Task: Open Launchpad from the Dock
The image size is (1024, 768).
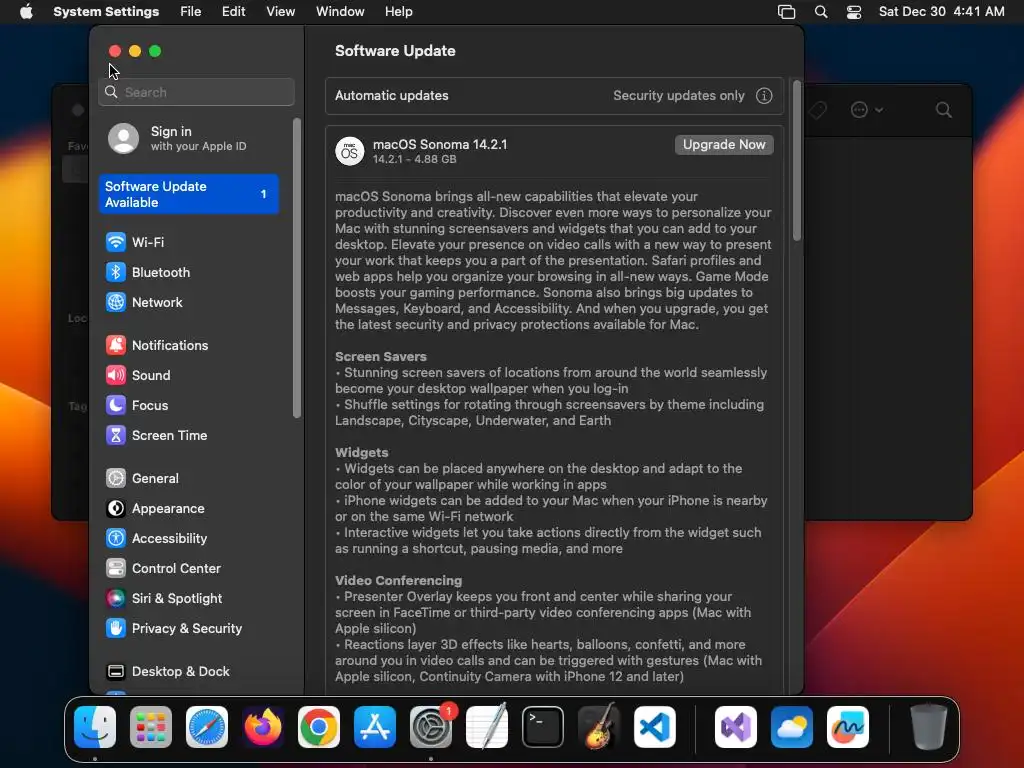Action: (151, 727)
